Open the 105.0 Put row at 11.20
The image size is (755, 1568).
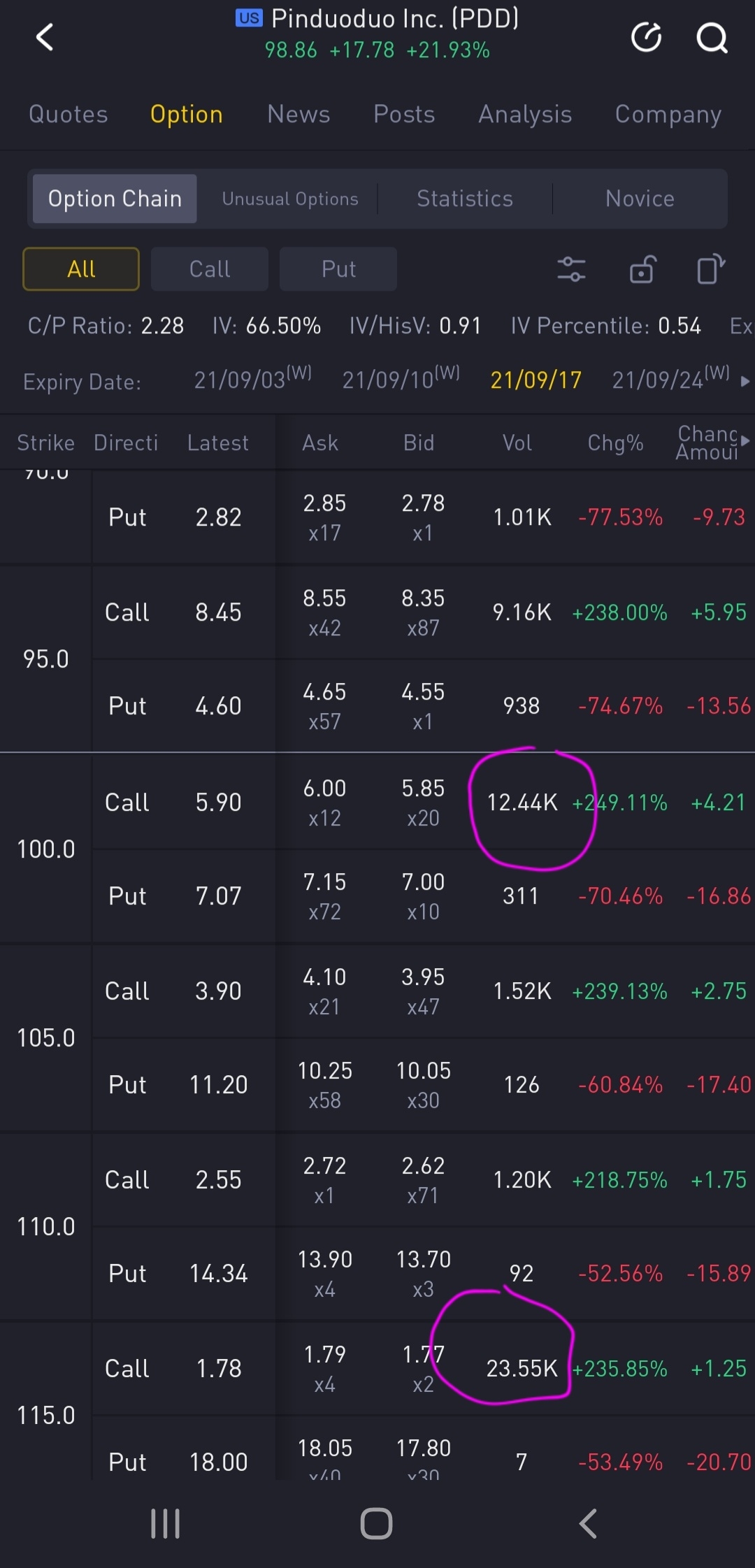[424, 1085]
